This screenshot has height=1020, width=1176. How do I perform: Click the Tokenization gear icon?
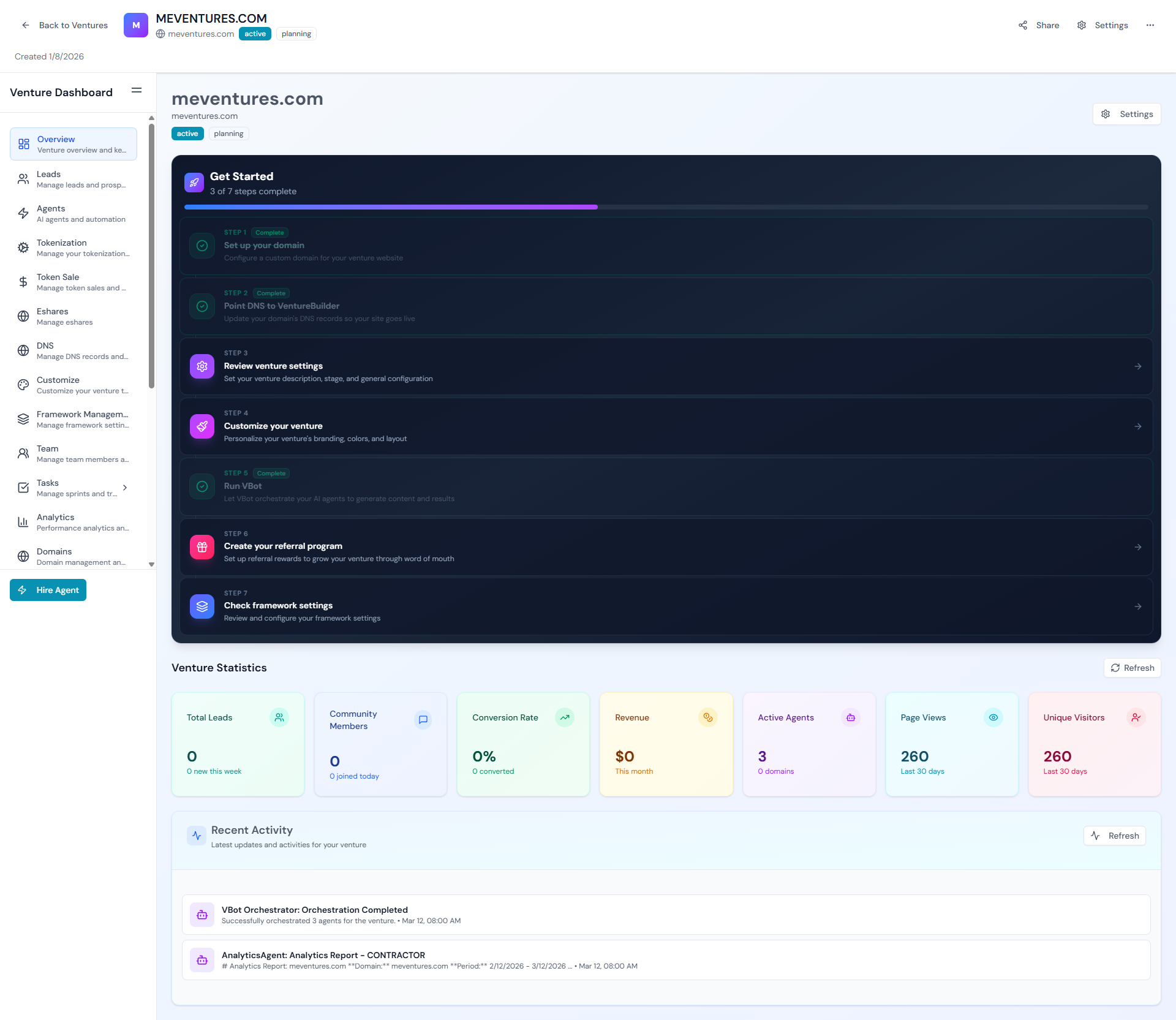coord(23,247)
